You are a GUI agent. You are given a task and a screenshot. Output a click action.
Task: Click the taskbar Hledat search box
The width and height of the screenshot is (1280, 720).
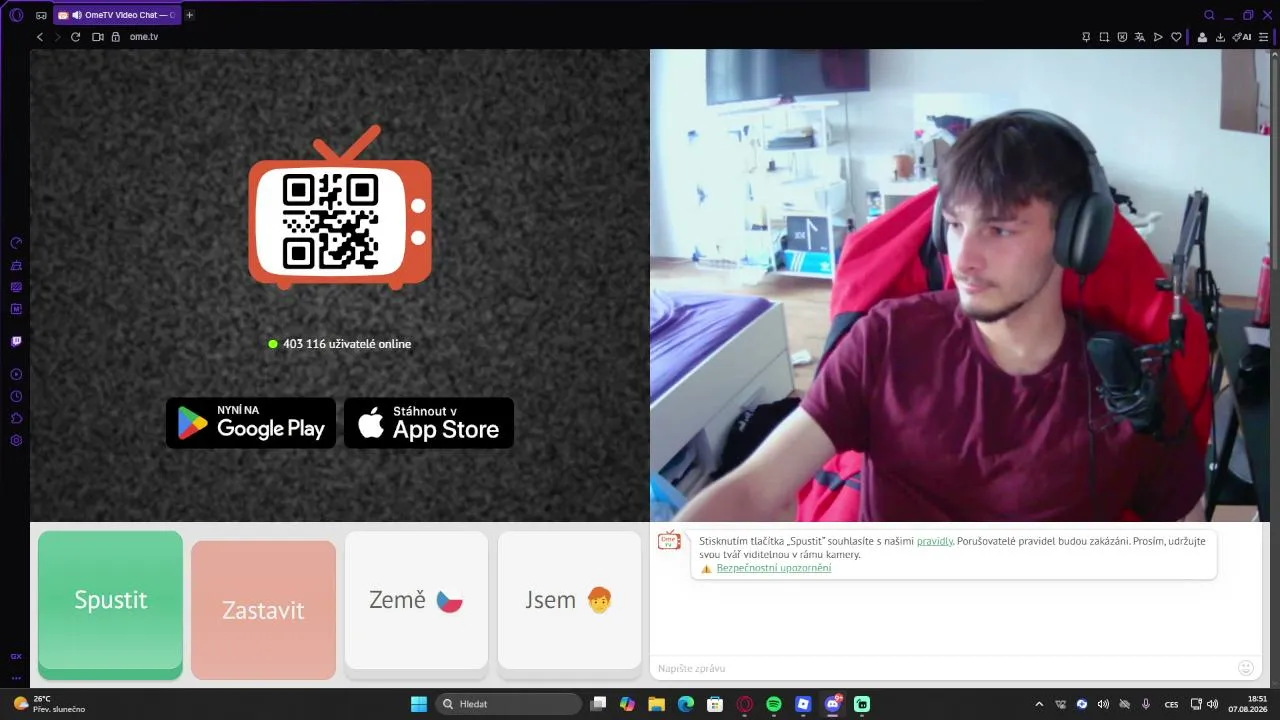click(508, 704)
